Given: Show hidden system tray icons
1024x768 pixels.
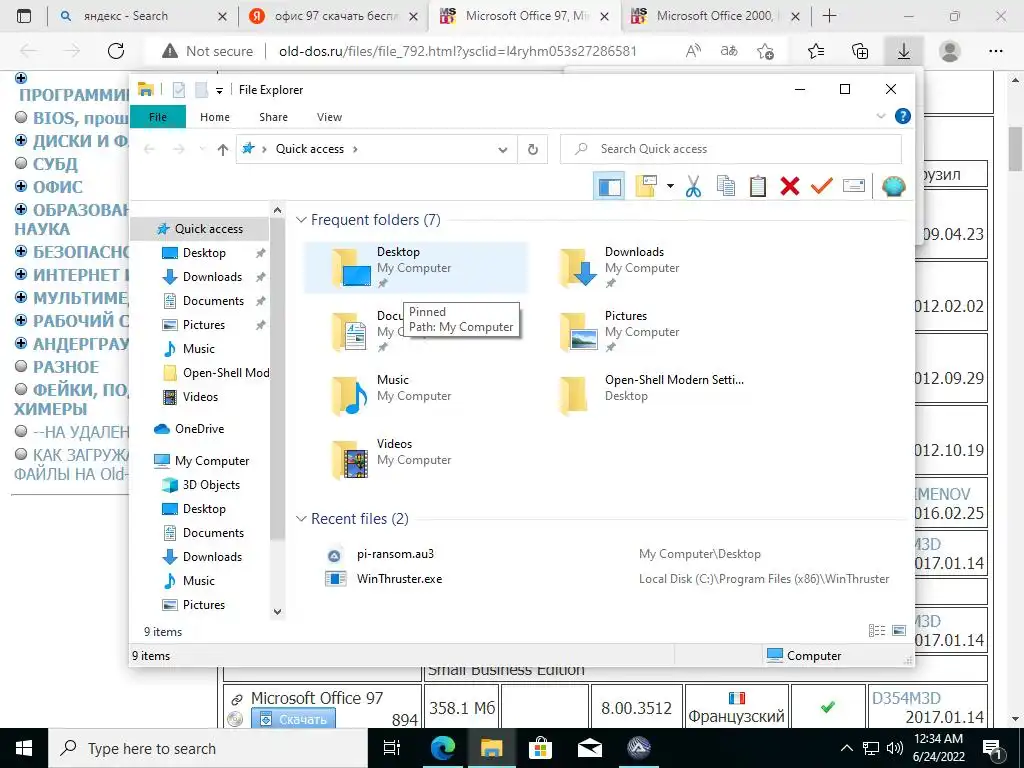Looking at the screenshot, I should pos(846,748).
